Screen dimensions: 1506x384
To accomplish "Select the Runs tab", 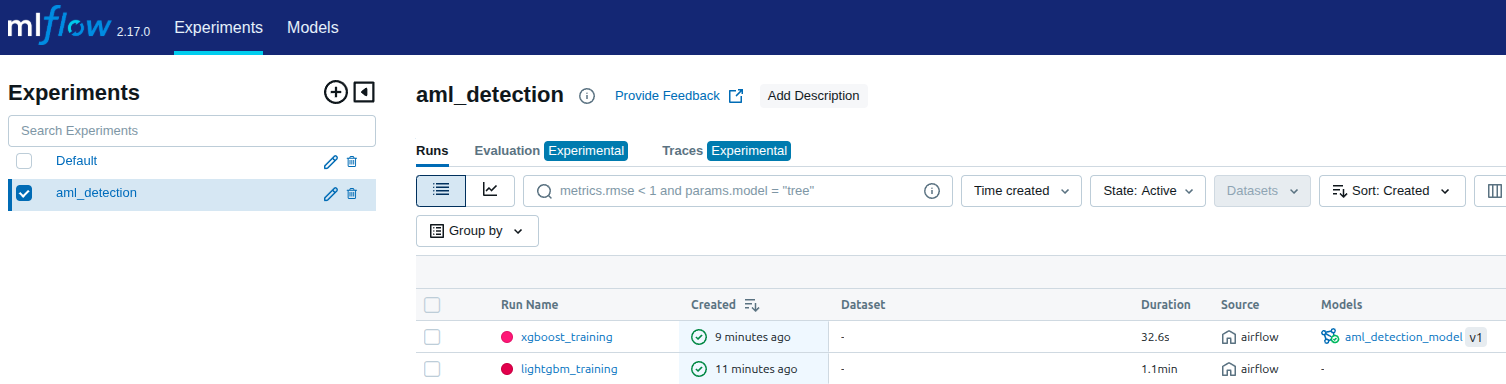I will (432, 151).
